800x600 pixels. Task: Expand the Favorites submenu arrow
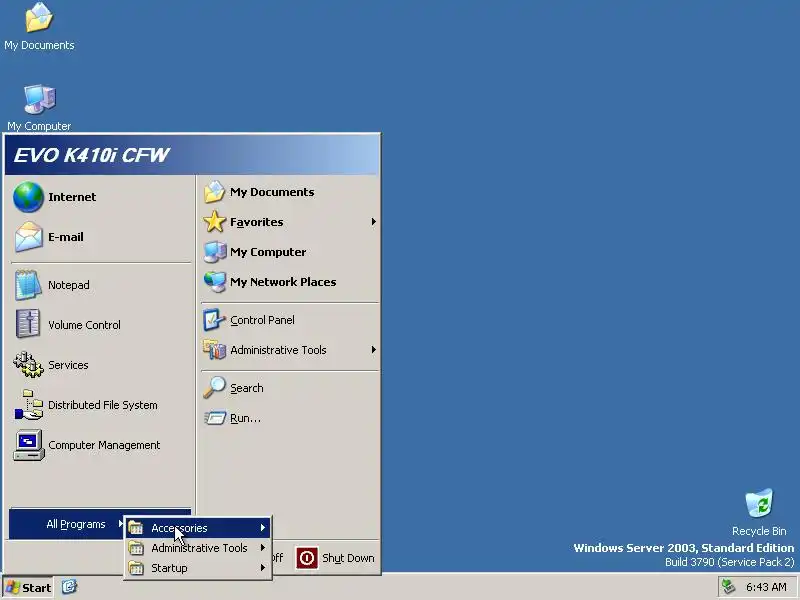pos(373,222)
